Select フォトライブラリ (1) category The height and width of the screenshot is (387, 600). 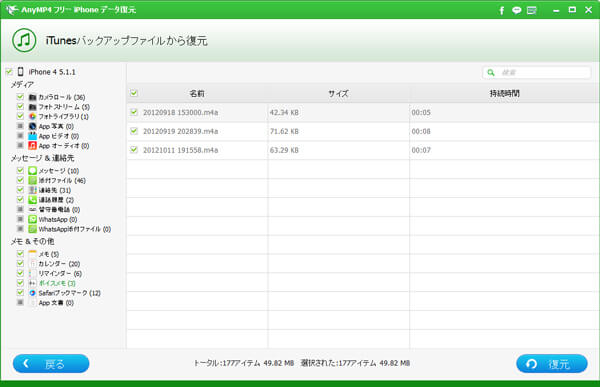pyautogui.click(x=64, y=116)
